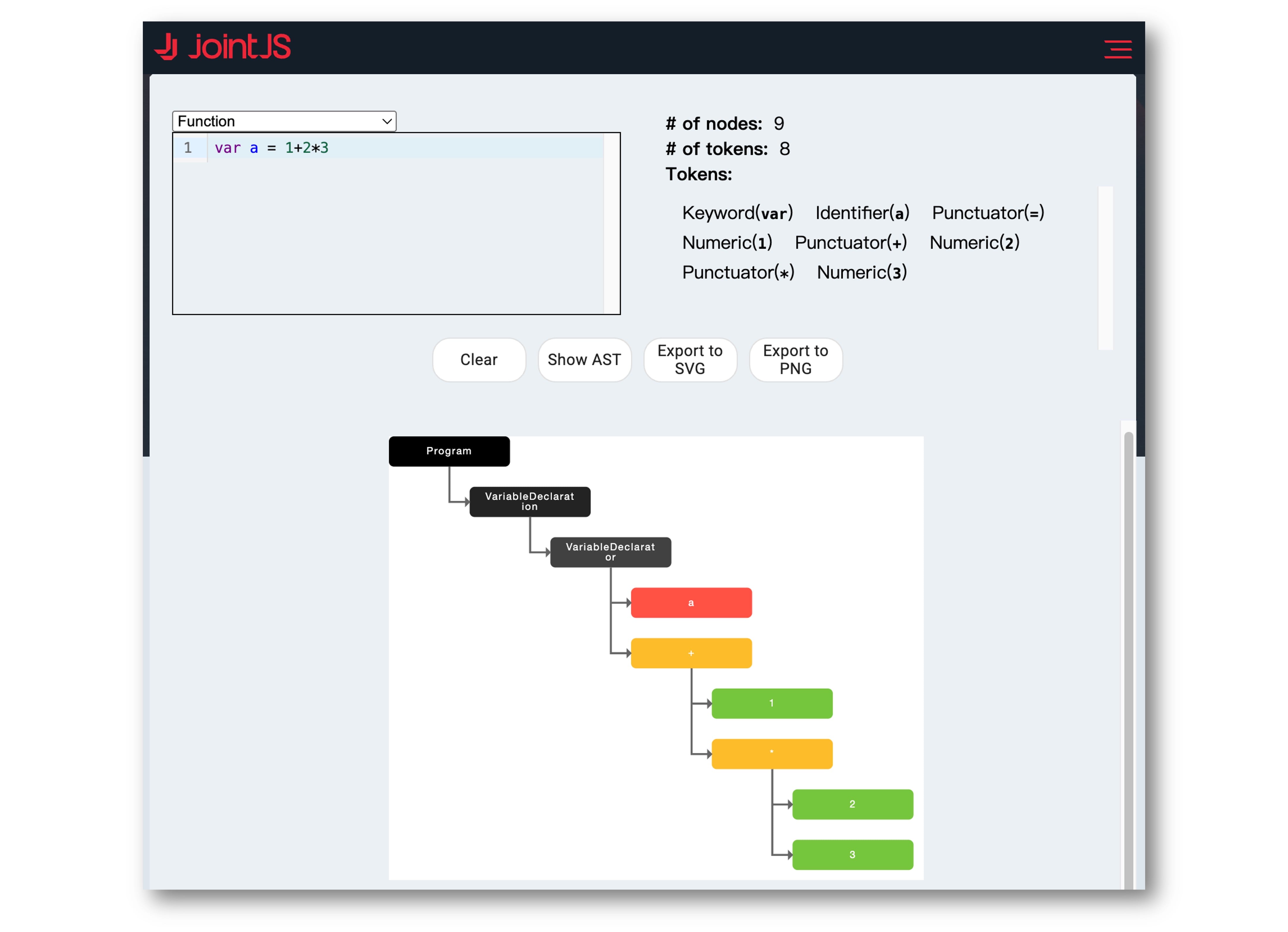Click the '# of nodes: 9' text
This screenshot has height=932, width=1288.
click(724, 124)
